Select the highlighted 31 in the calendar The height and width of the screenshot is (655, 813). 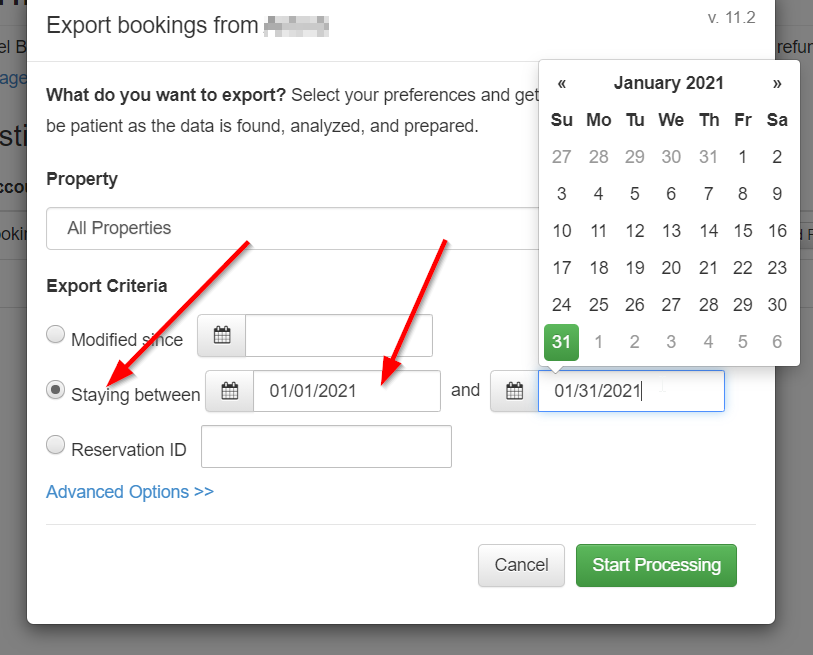click(561, 342)
